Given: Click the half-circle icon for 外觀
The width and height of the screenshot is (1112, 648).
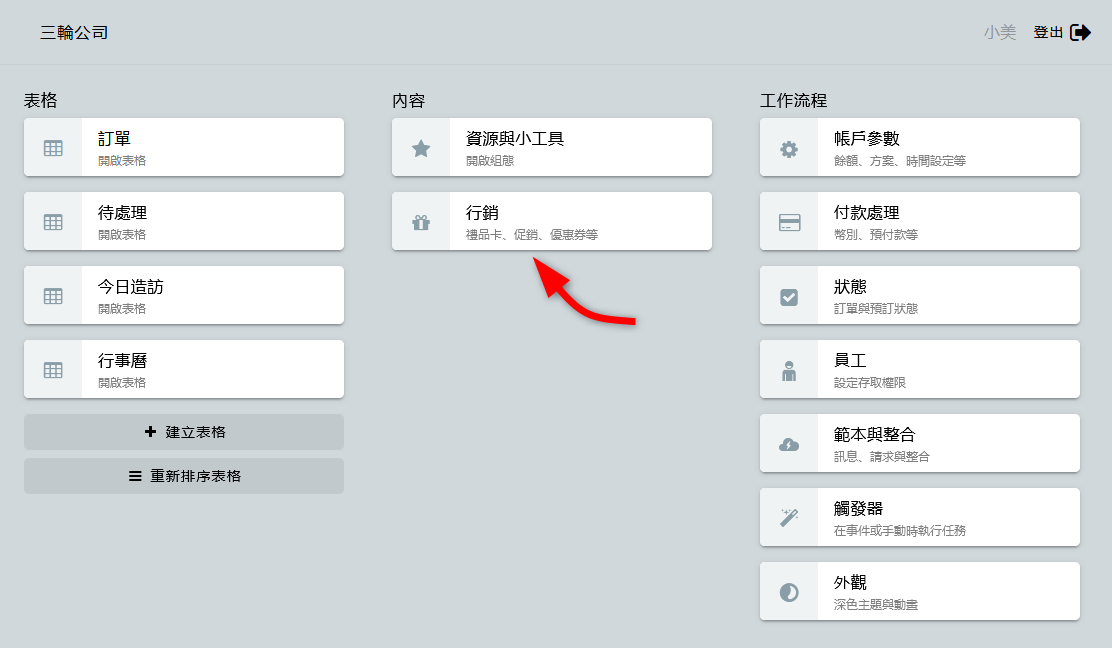Looking at the screenshot, I should coord(789,592).
